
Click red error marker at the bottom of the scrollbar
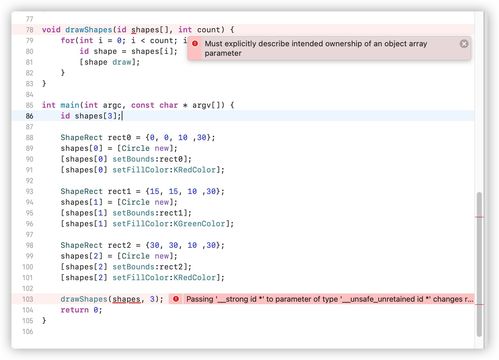[479, 304]
